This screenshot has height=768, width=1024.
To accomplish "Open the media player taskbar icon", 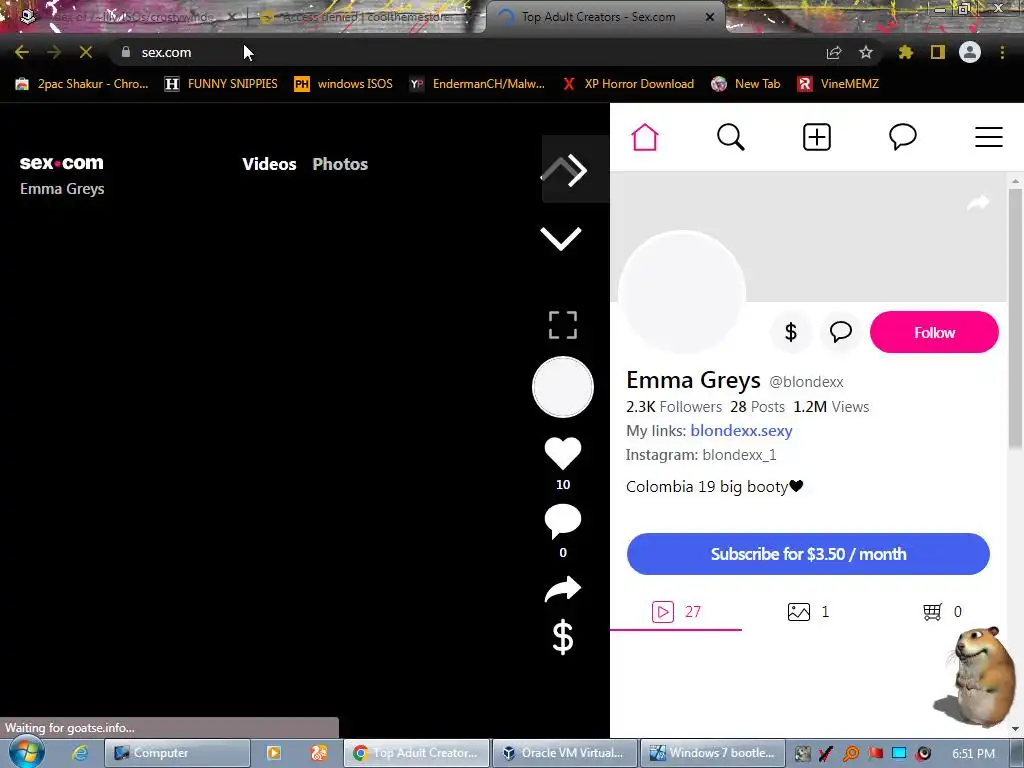I will (274, 753).
